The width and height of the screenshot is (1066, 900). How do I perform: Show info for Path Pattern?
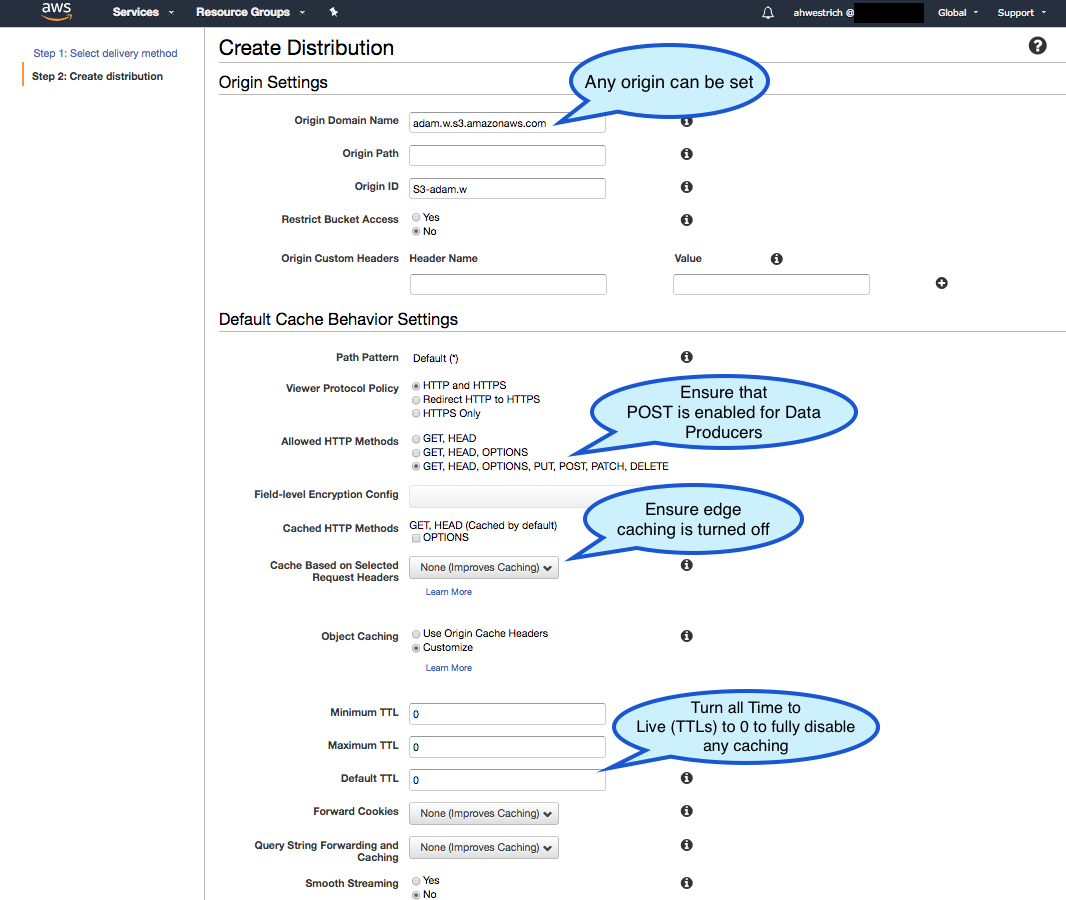click(x=687, y=357)
